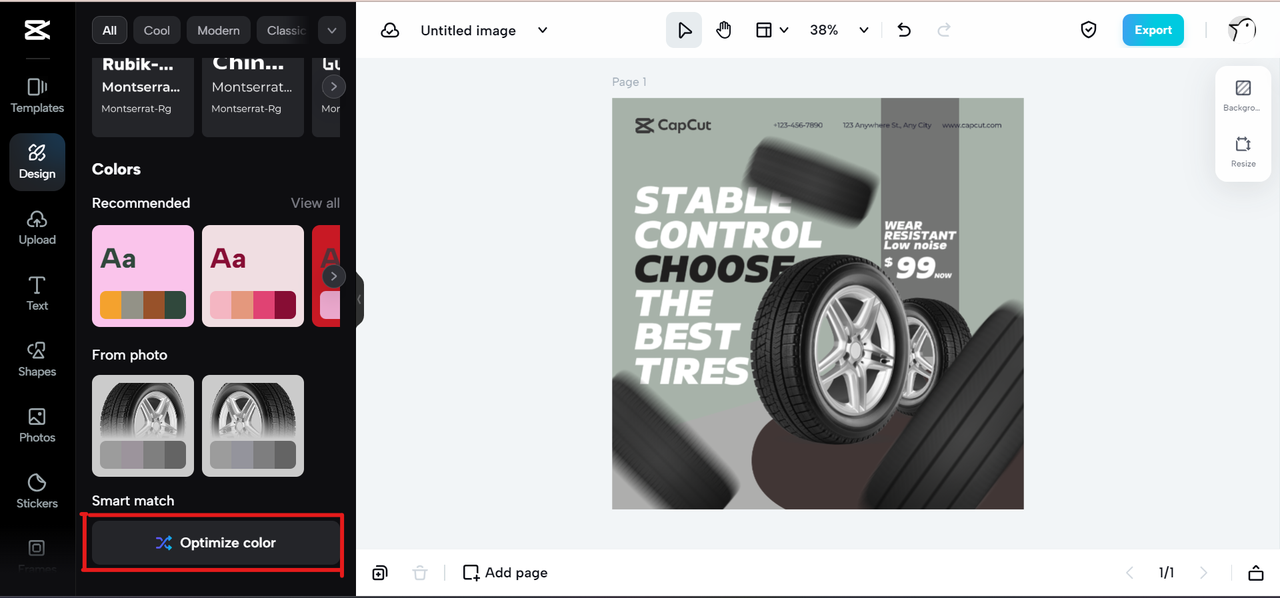Screen dimensions: 1280x598
Task: Select the Design sidebar panel
Action: point(37,162)
